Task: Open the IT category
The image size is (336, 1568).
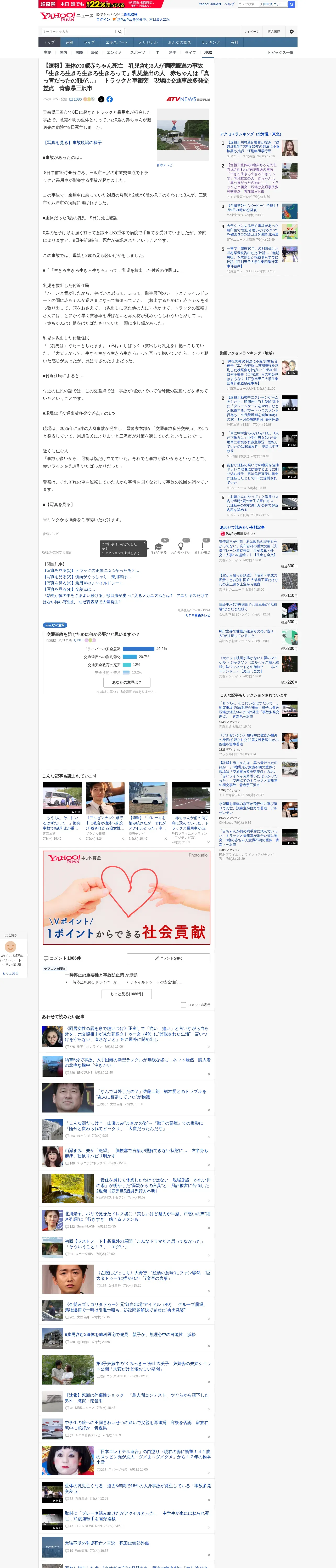Action: [x=157, y=53]
